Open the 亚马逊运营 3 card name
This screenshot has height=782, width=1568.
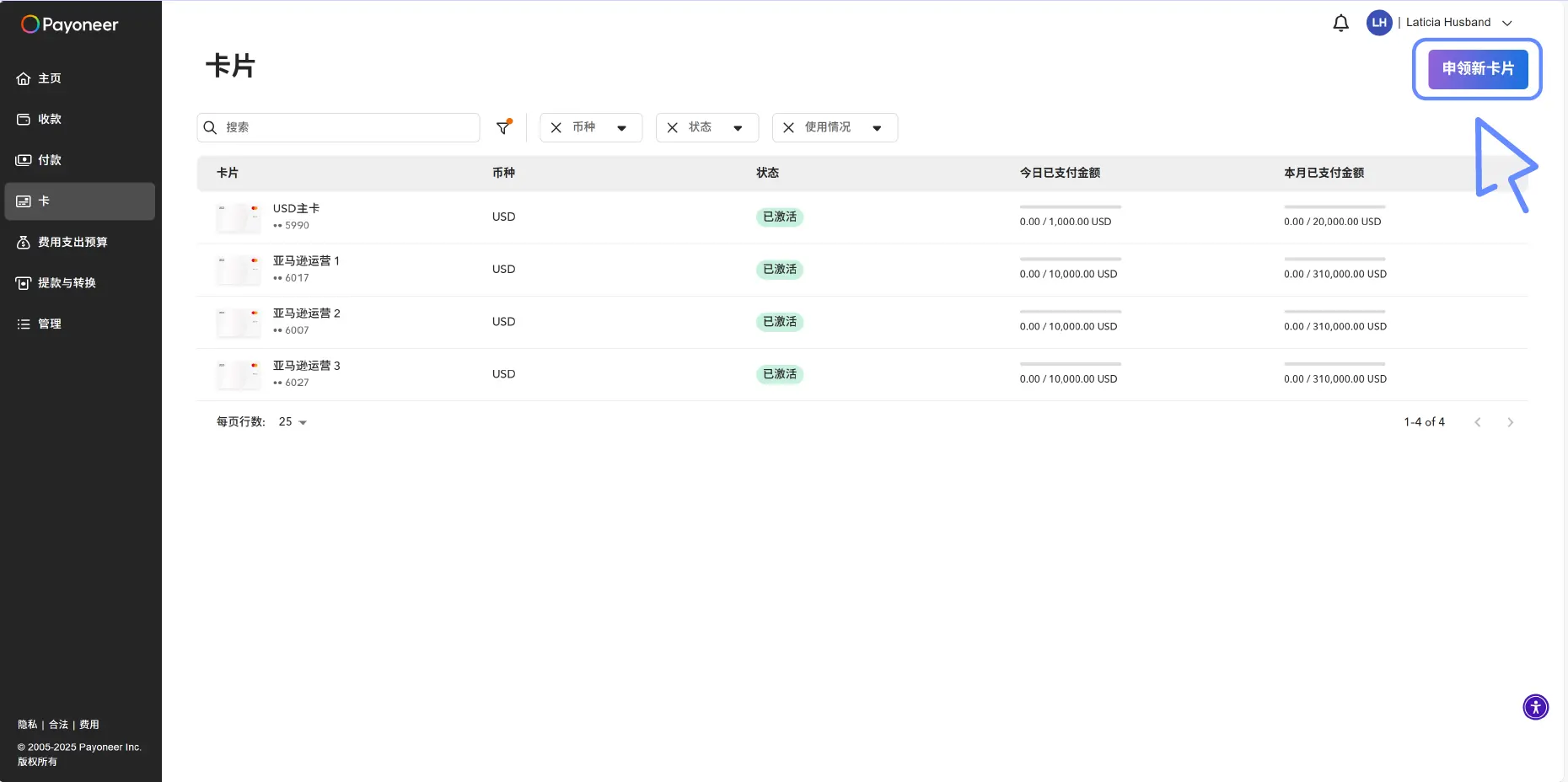click(x=306, y=366)
